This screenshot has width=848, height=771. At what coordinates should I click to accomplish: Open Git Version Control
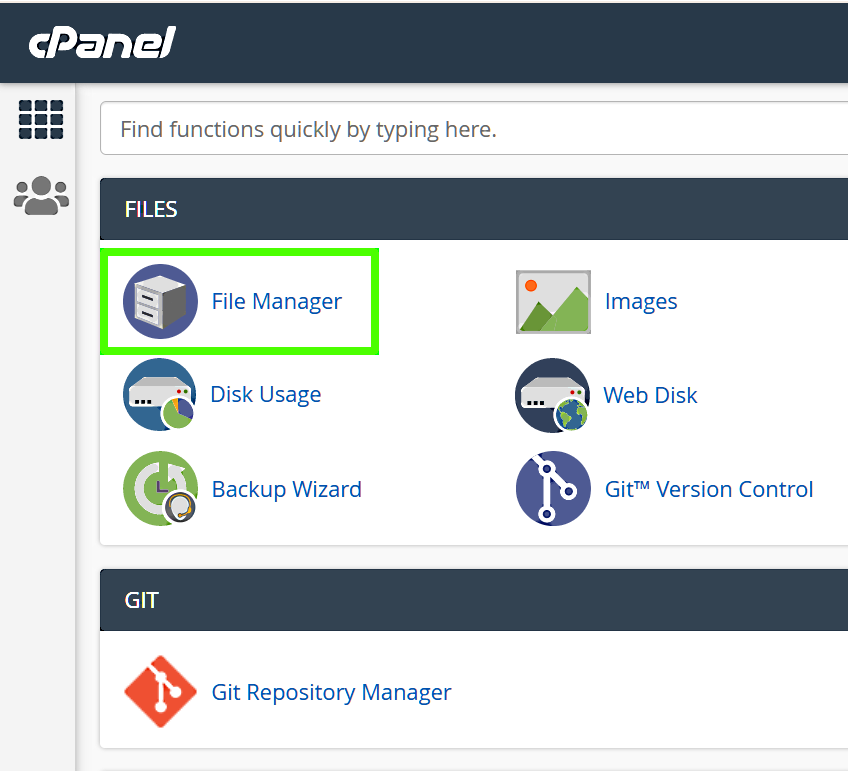(709, 489)
